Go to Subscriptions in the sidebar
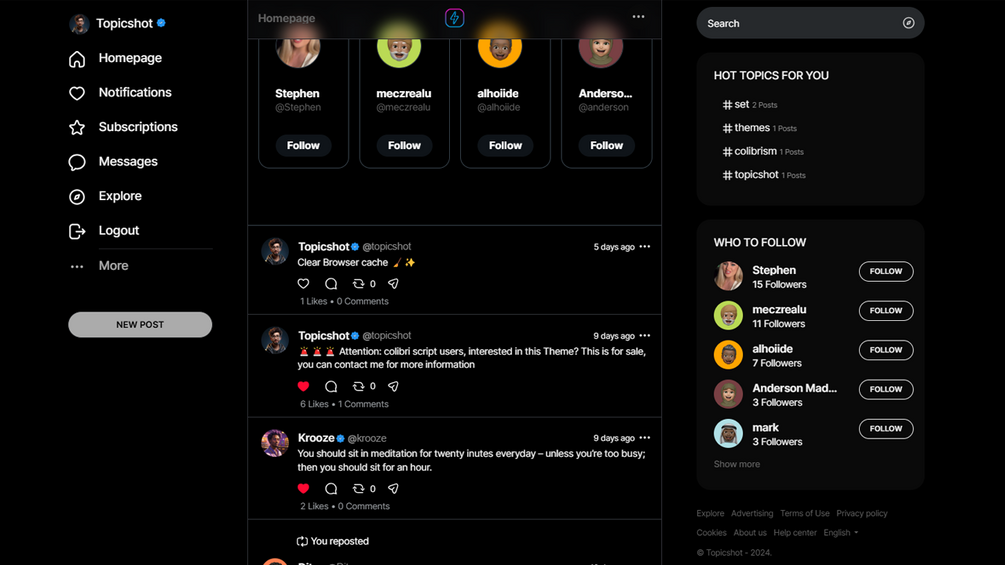Image resolution: width=1005 pixels, height=565 pixels. pos(138,127)
